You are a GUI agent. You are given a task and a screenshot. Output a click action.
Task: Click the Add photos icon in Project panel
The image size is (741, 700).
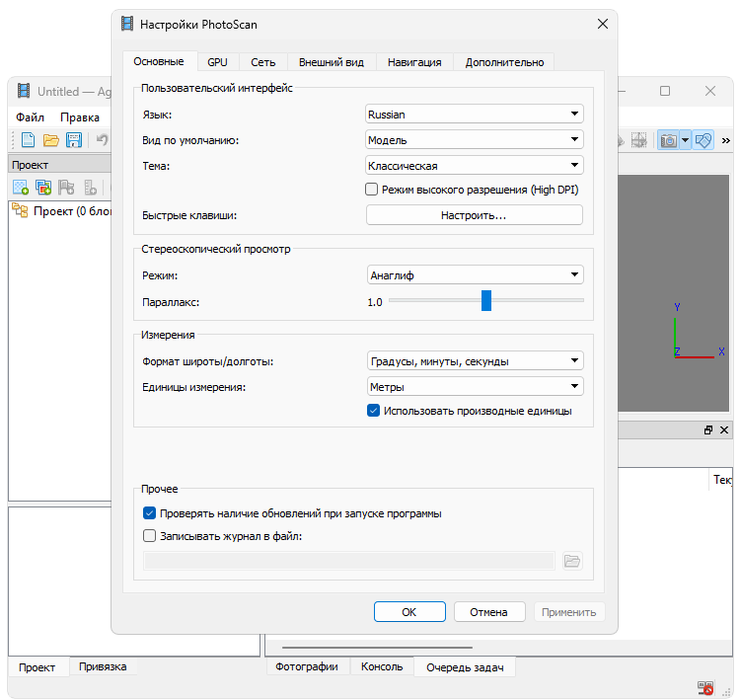click(43, 187)
